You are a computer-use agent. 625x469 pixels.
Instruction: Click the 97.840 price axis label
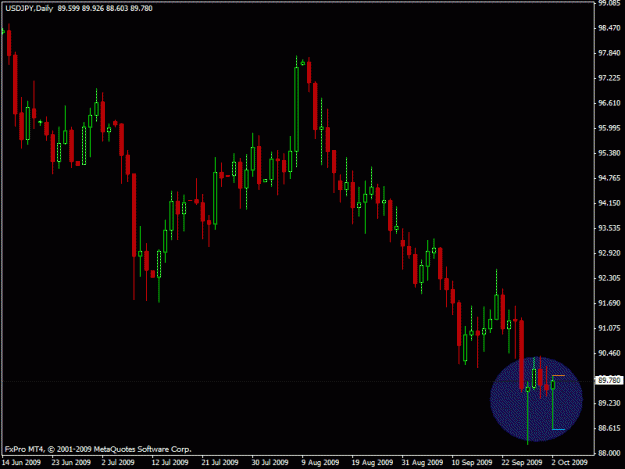click(x=609, y=53)
